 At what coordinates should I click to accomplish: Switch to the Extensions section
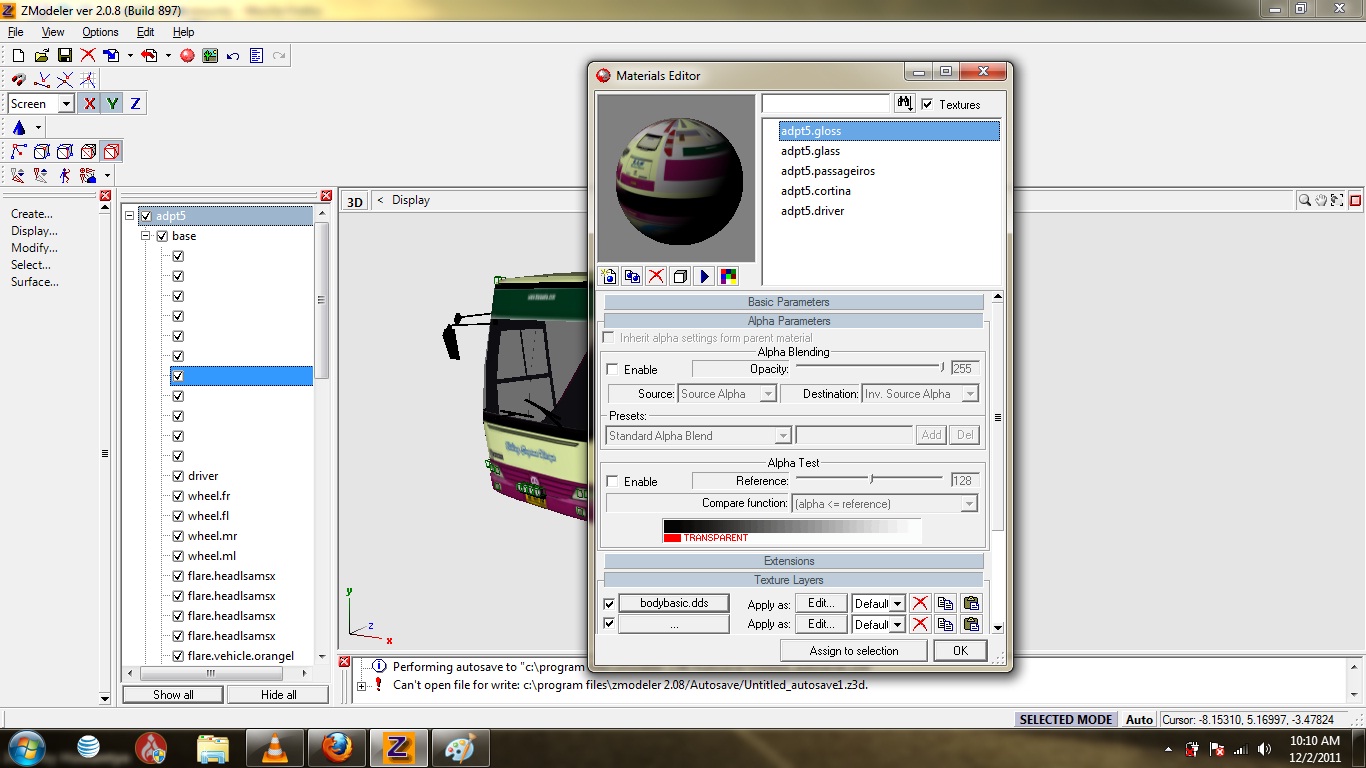coord(789,560)
